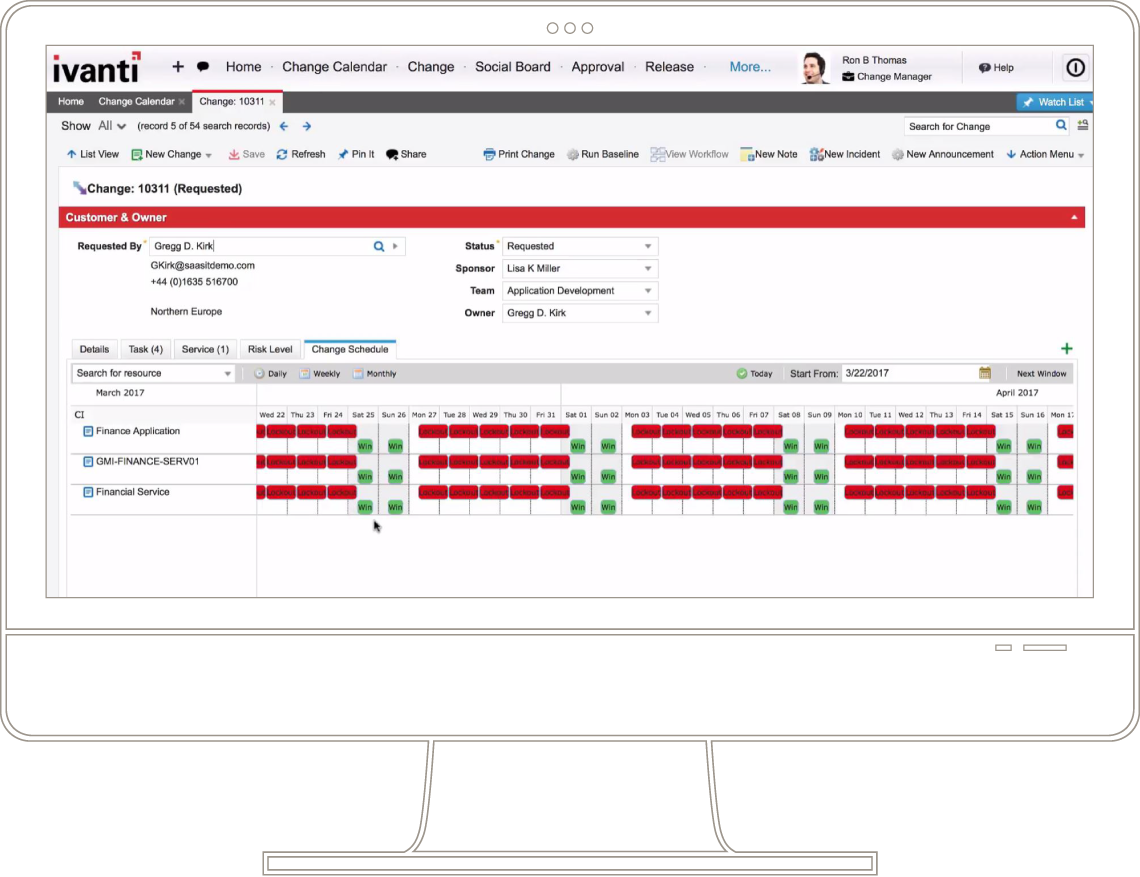Click New Announcement in the toolbar

click(943, 154)
